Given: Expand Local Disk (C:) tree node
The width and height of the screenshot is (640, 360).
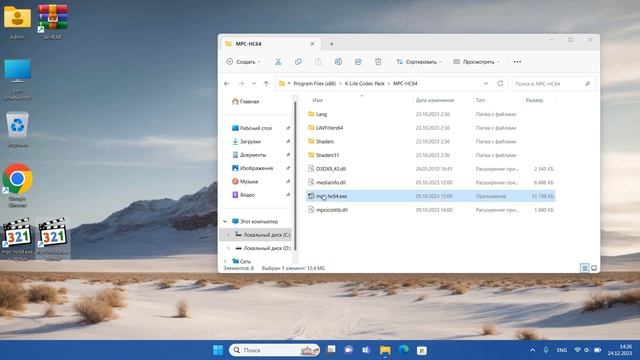Looking at the screenshot, I should click(x=228, y=235).
